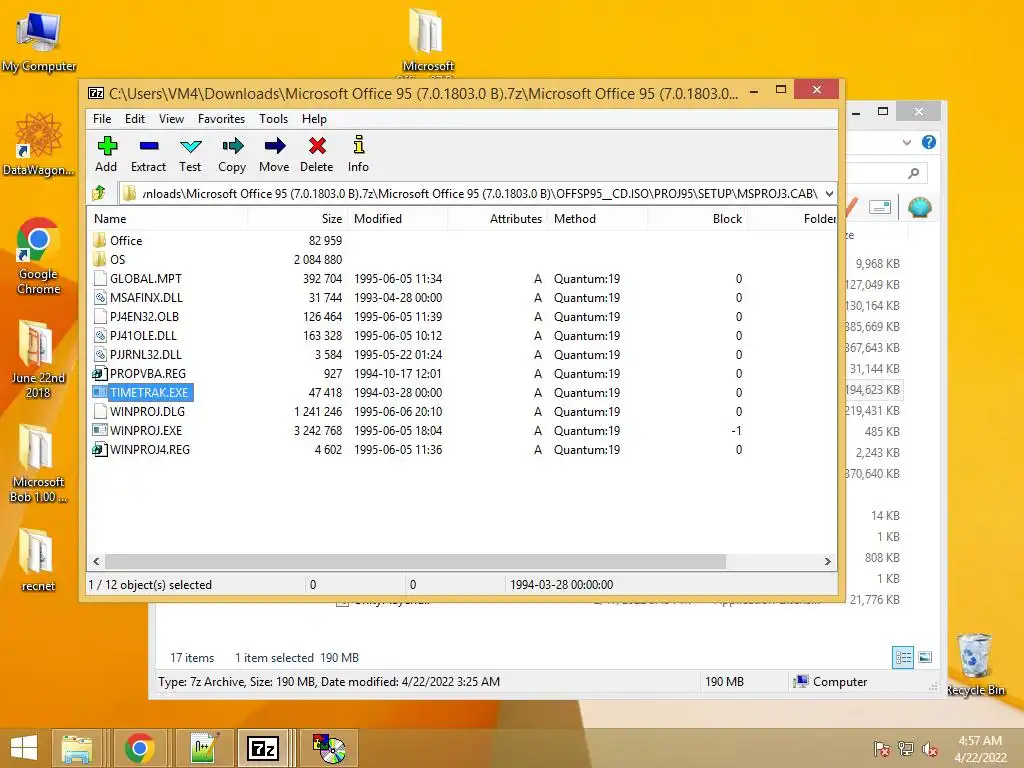Sort by the Method column header
Viewport: 1024px width, 768px height.
tap(598, 219)
